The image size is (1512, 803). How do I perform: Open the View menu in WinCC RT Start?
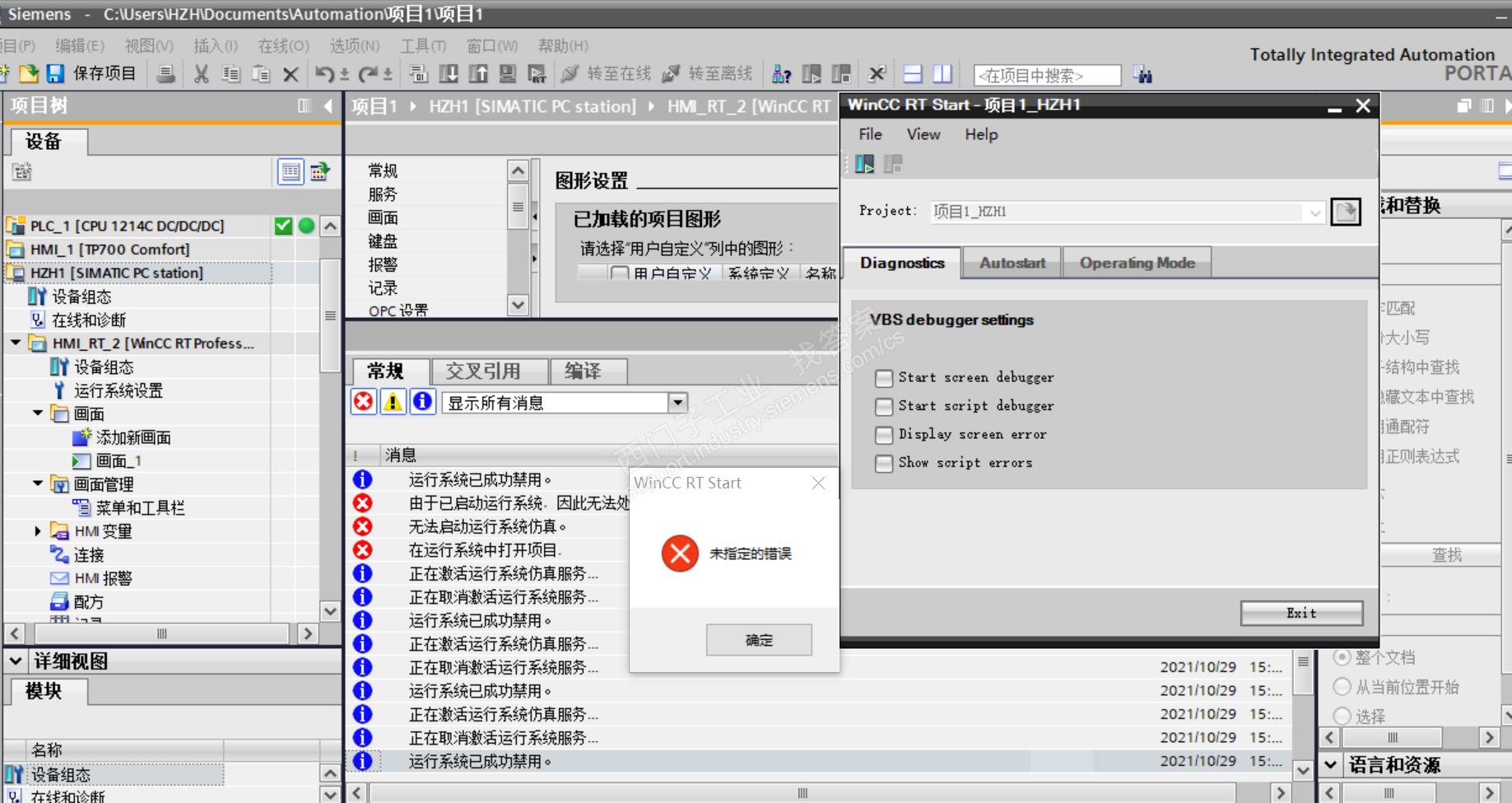point(923,134)
